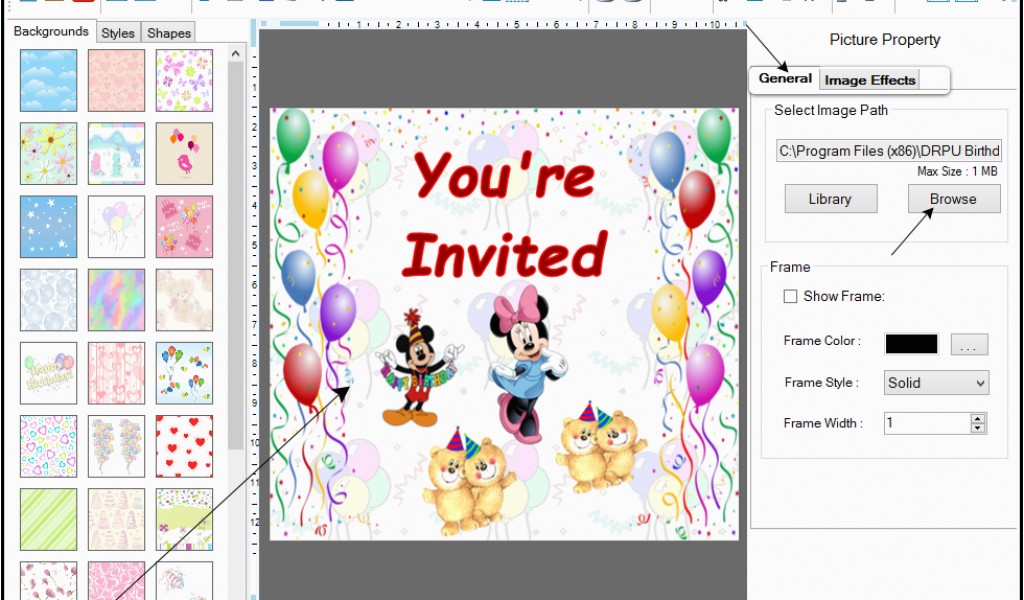The height and width of the screenshot is (600, 1024).
Task: Increase Frame Width with the up arrow
Action: pyautogui.click(x=978, y=418)
